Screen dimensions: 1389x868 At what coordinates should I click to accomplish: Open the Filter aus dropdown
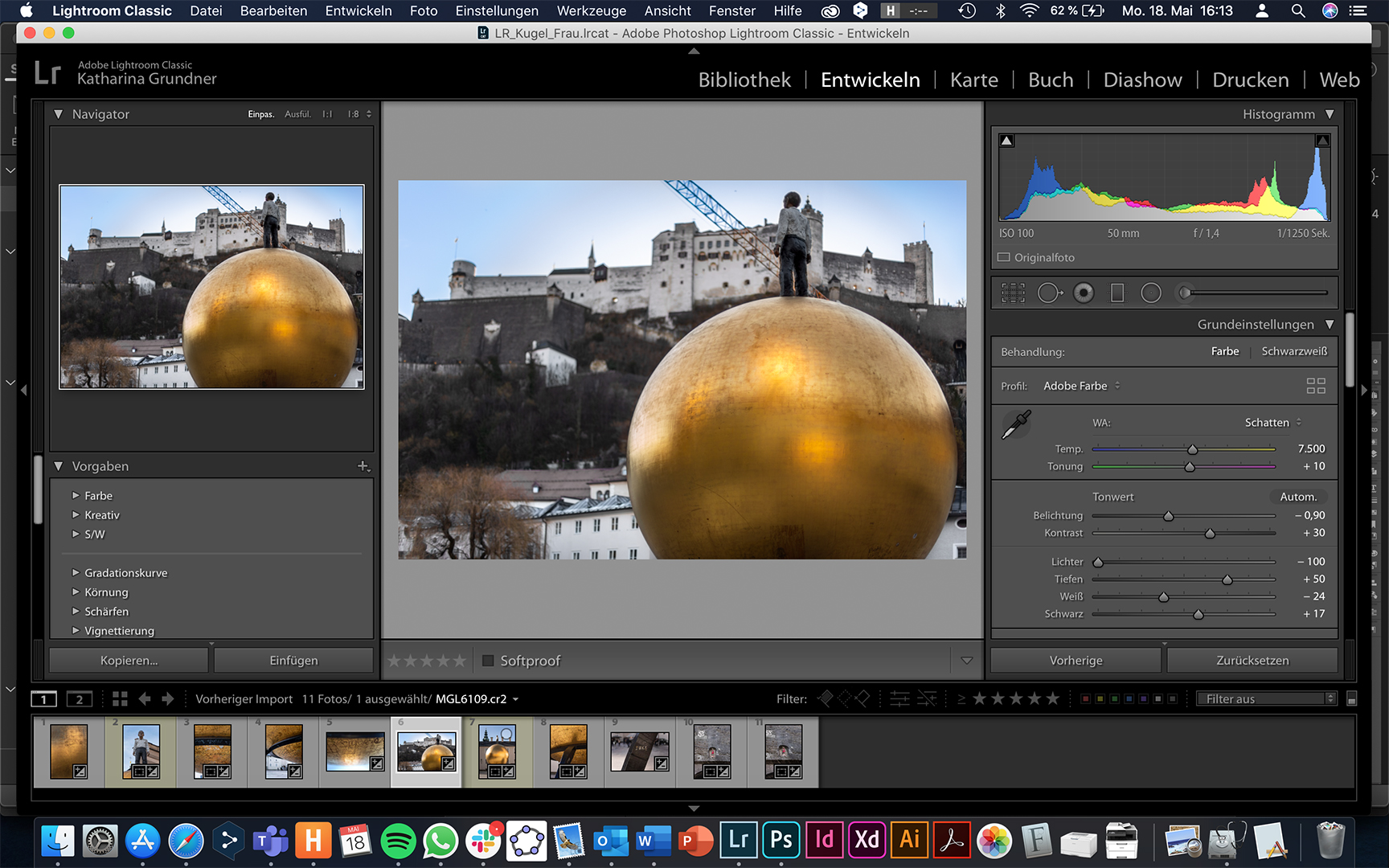click(1265, 698)
